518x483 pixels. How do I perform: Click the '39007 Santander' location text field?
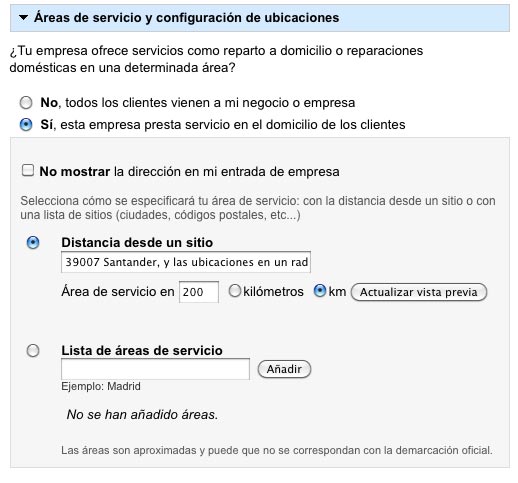(x=186, y=262)
